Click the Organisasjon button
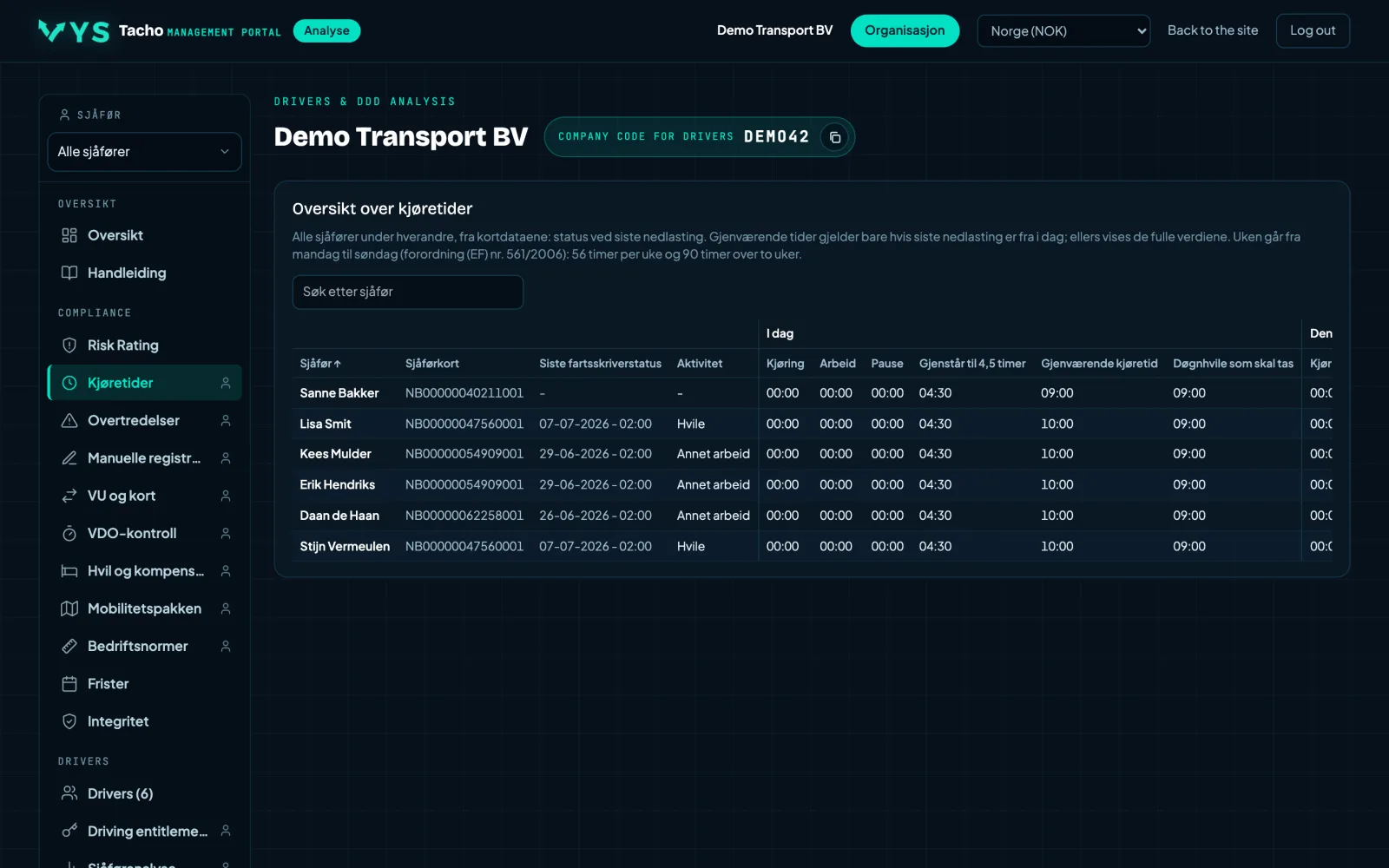 pos(905,31)
